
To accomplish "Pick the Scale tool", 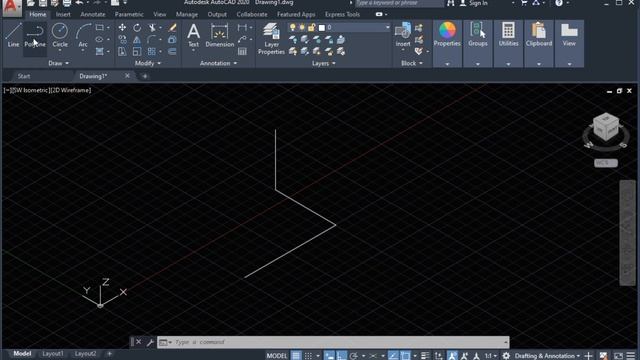I will 137,51.
